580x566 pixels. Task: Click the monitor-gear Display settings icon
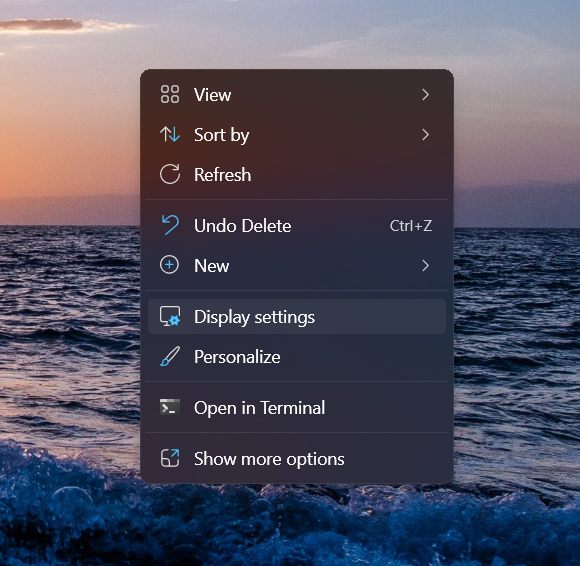(x=170, y=317)
